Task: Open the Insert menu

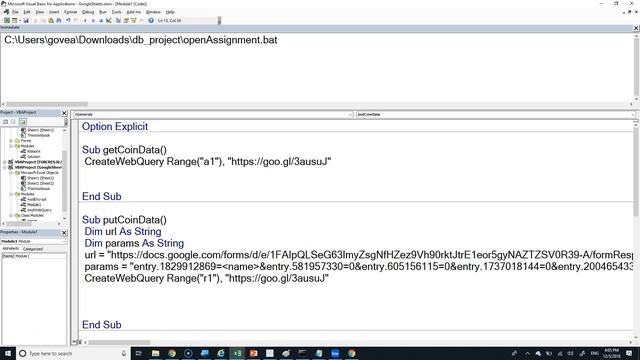Action: (54, 12)
